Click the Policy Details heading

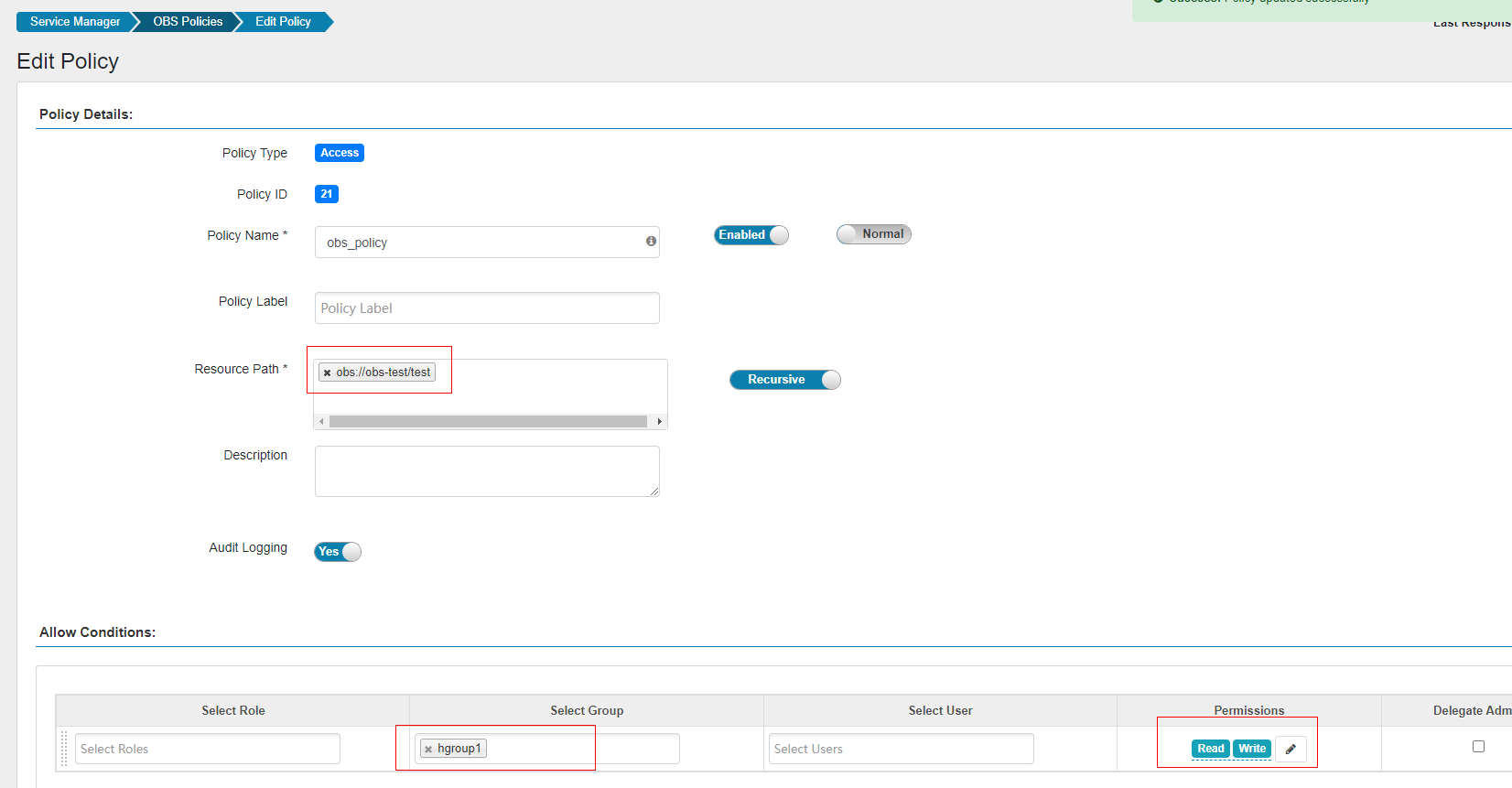86,114
